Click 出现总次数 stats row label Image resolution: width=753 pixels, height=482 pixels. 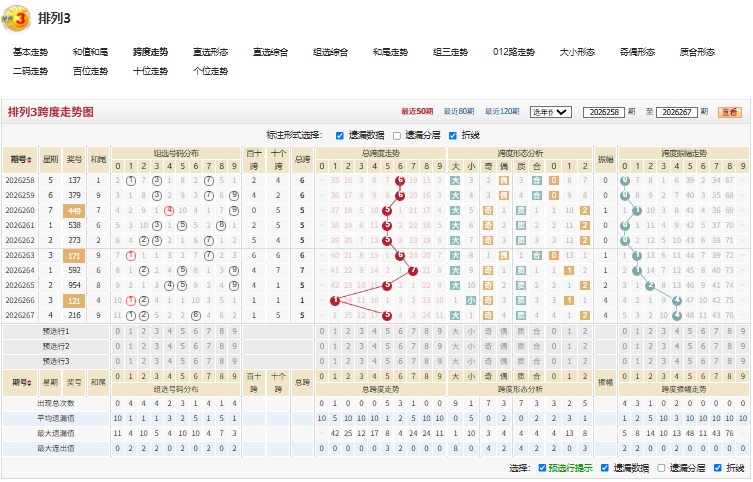pos(56,403)
